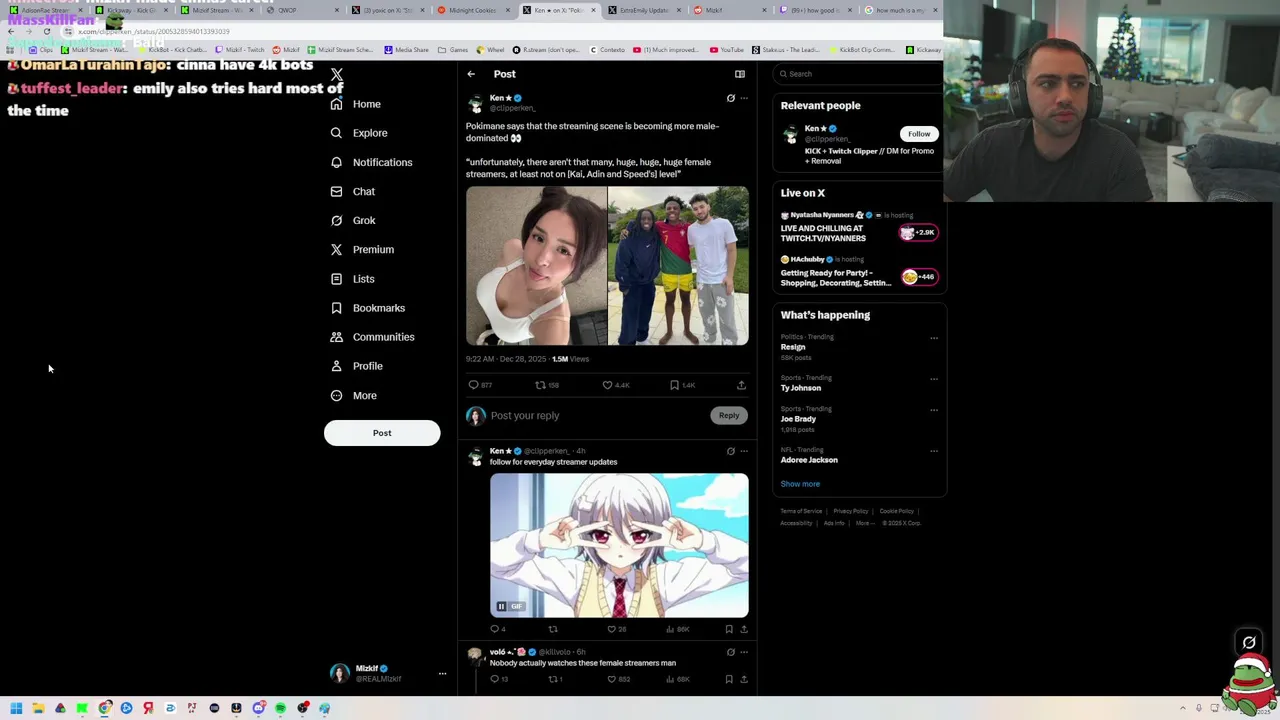Open reader view icon in post header
Viewport: 1280px width, 720px height.
tap(740, 74)
